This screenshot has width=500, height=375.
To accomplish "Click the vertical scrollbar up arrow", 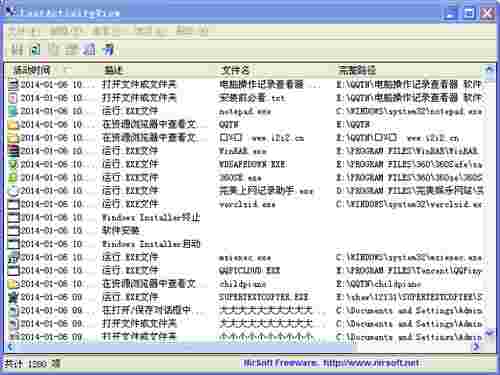I will pos(489,69).
